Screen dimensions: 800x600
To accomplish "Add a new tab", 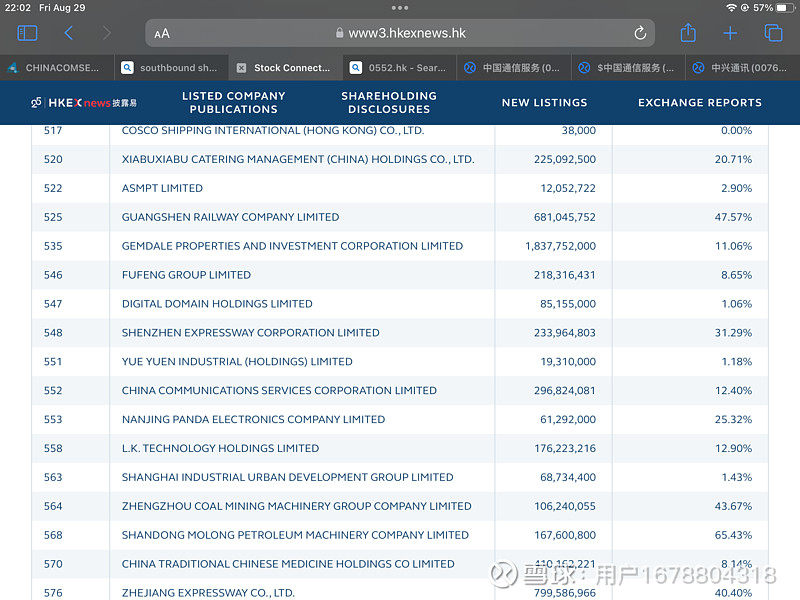I will point(730,33).
